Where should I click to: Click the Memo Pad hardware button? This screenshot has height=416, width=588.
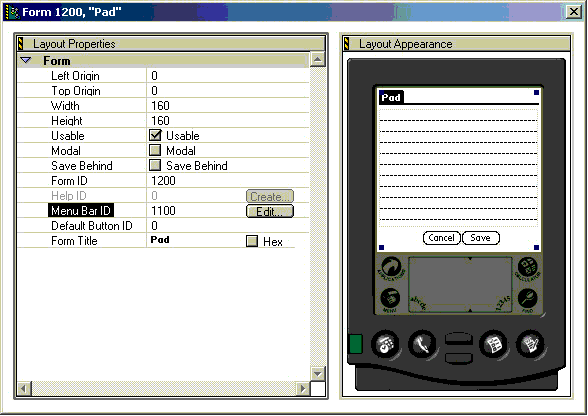point(530,344)
